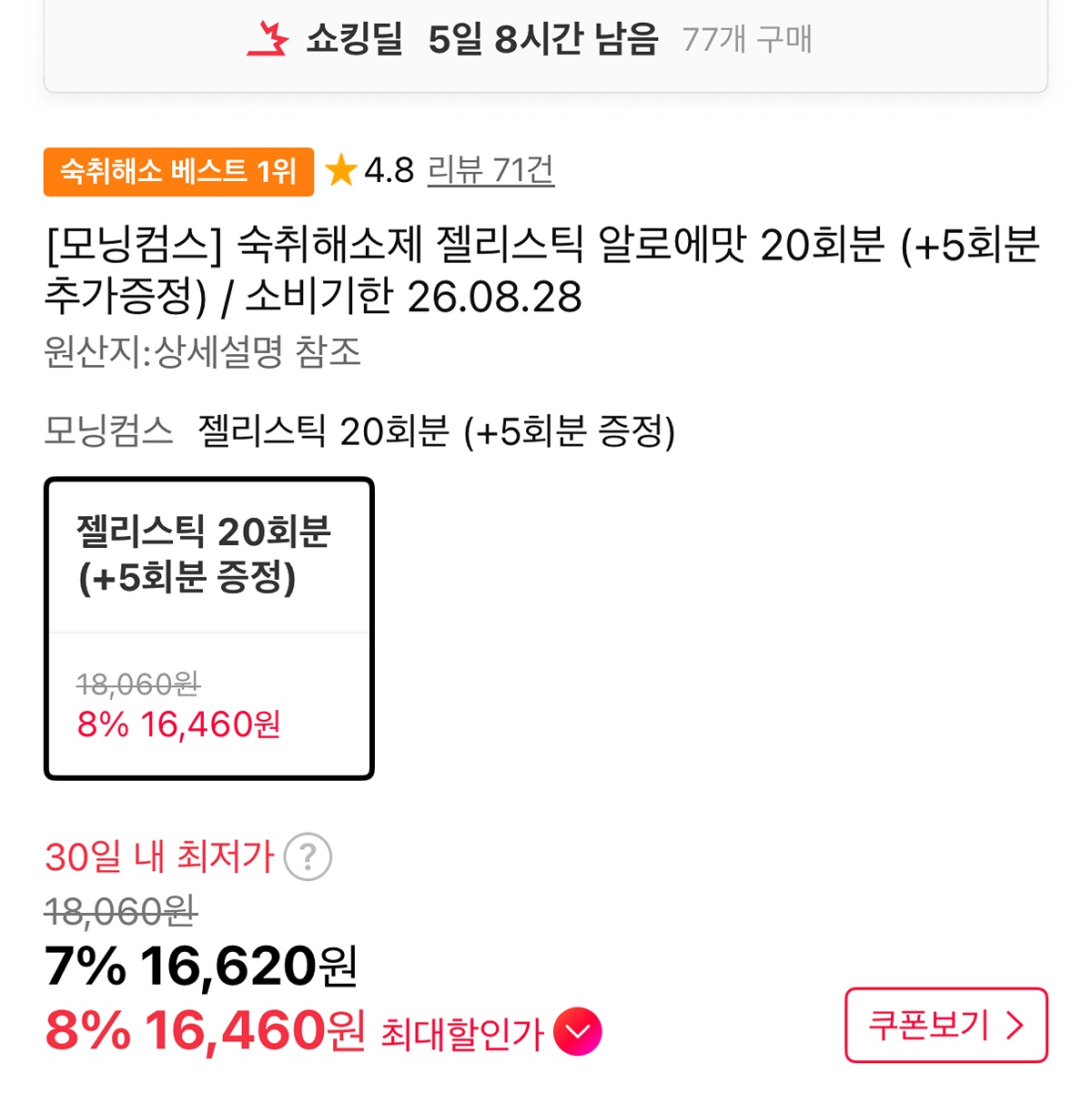Tap the 최대할인가 label text
Viewport: 1092px width, 1104px height.
[462, 1034]
